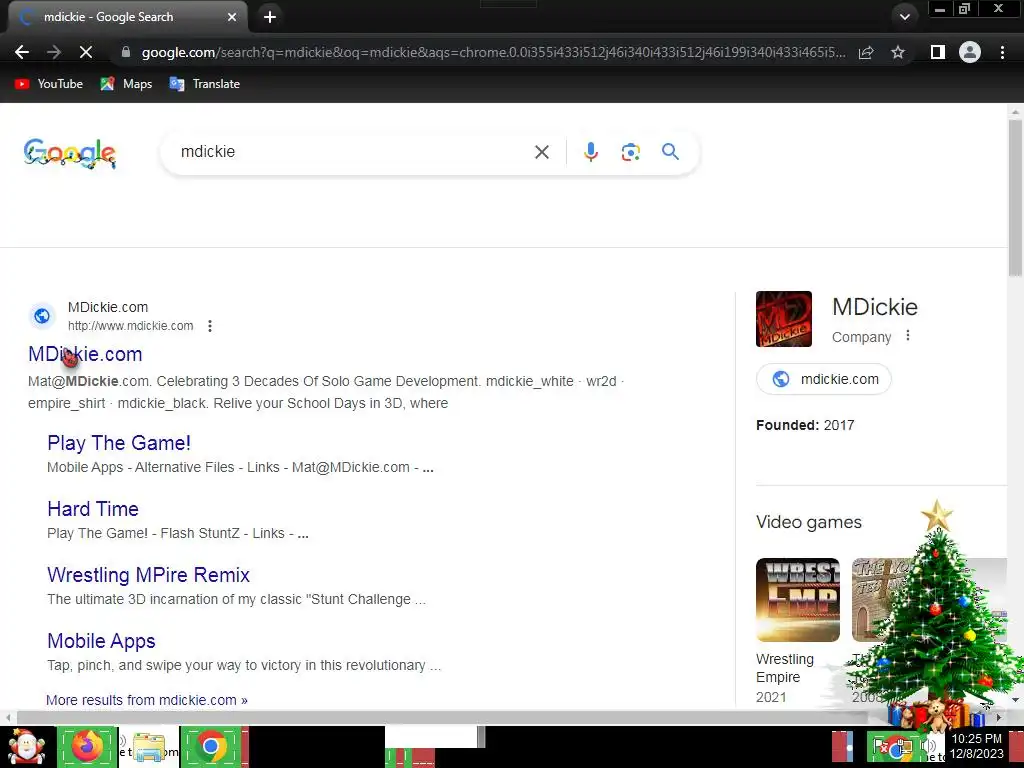Click the MDickie.com result globe favicon
1024x768 pixels.
click(x=42, y=316)
